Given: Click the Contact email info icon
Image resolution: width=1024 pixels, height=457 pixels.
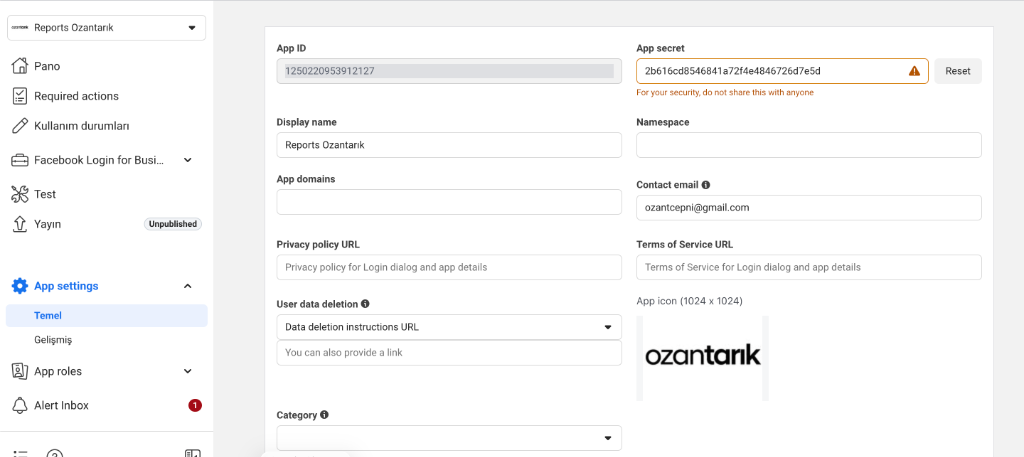Looking at the screenshot, I should pyautogui.click(x=706, y=185).
